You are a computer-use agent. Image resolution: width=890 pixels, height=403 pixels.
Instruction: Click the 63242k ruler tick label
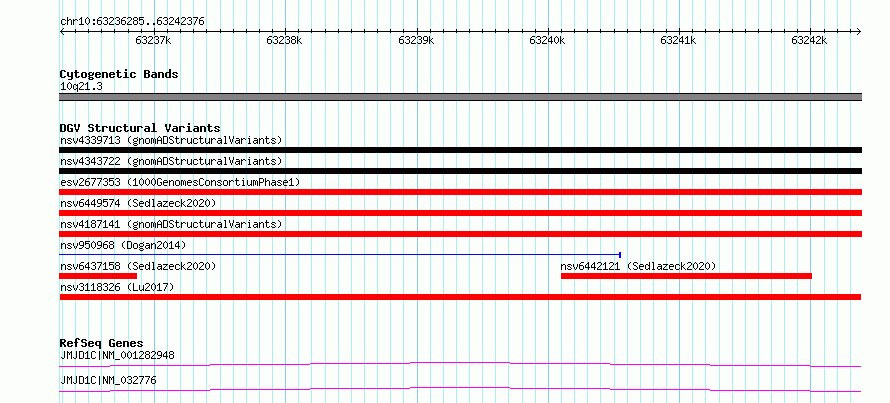pyautogui.click(x=809, y=41)
